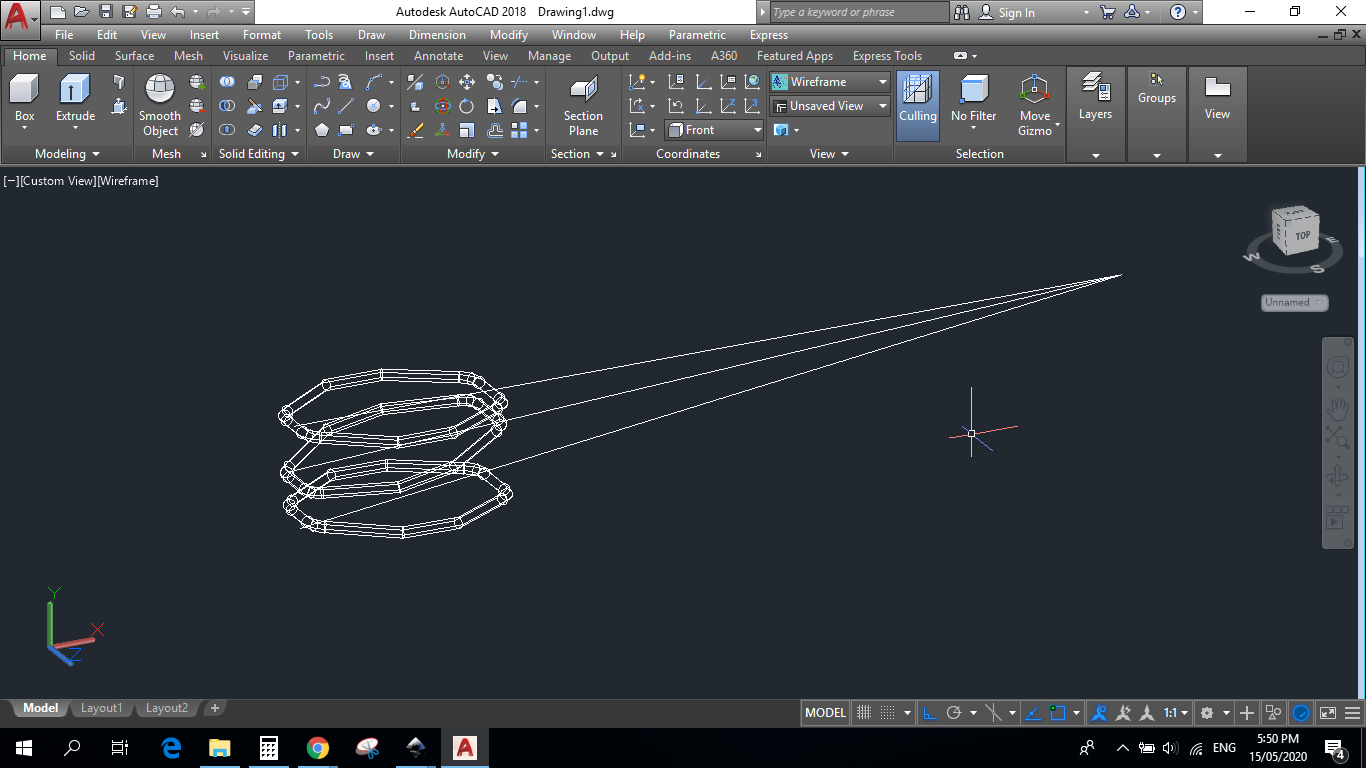
Task: Switch to the Mesh ribbon tab
Action: click(x=188, y=56)
